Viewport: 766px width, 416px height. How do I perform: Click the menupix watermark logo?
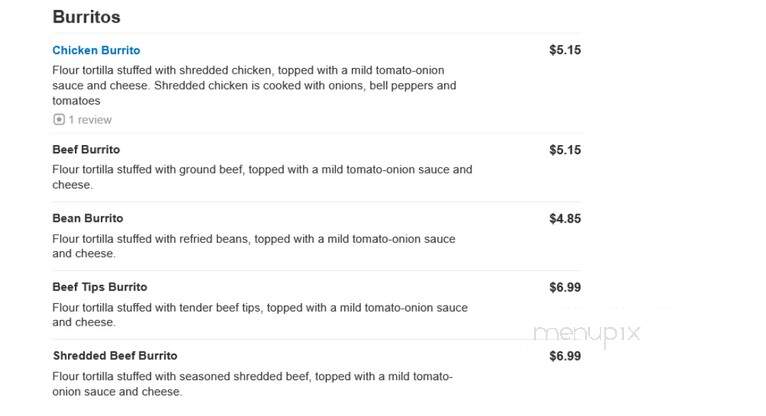coord(586,334)
